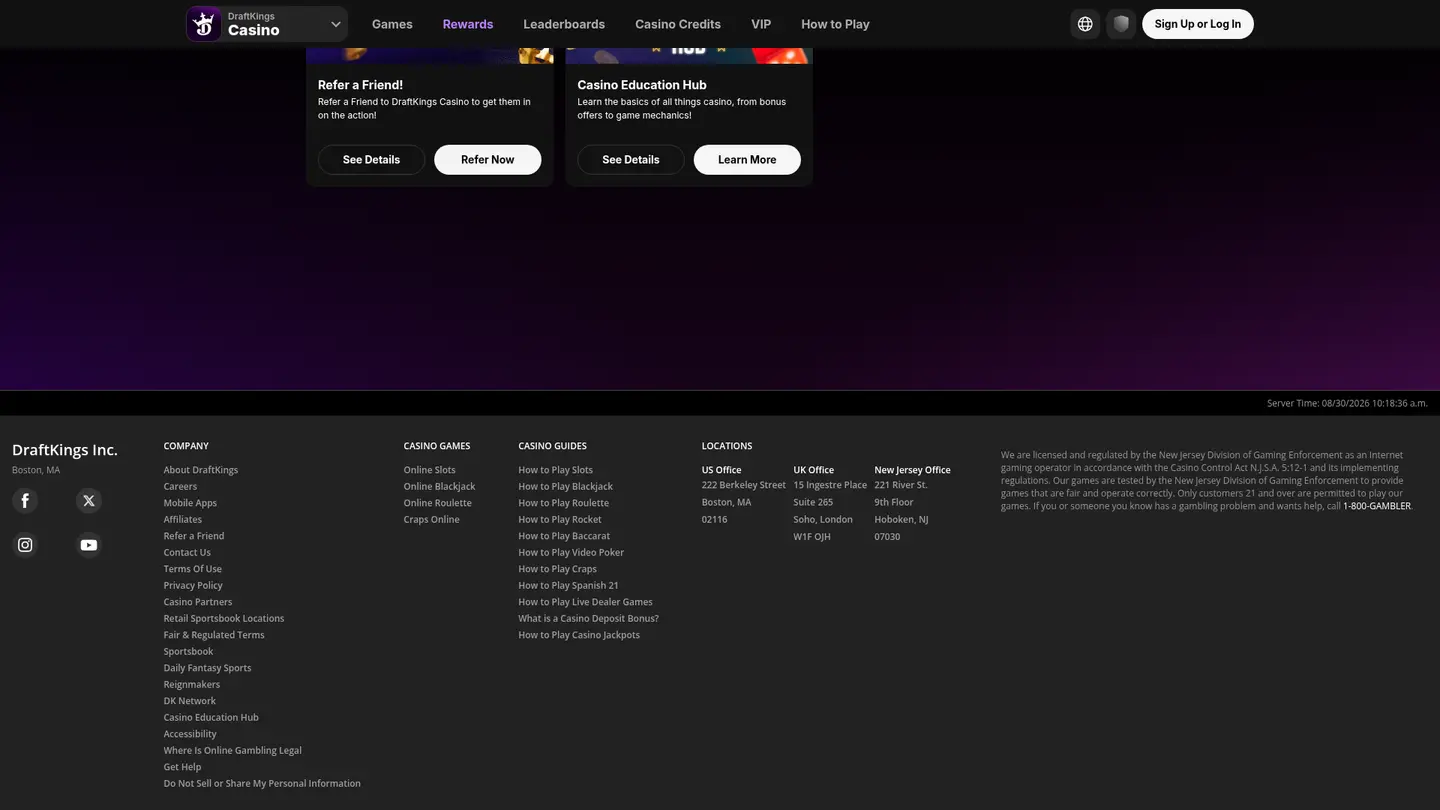
Task: Open the X social icon
Action: pyautogui.click(x=89, y=500)
